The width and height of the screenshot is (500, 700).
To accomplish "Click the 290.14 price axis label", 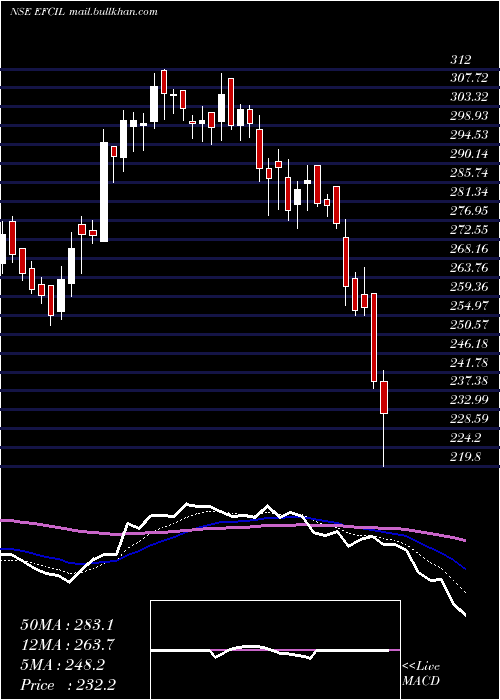I will (x=469, y=154).
